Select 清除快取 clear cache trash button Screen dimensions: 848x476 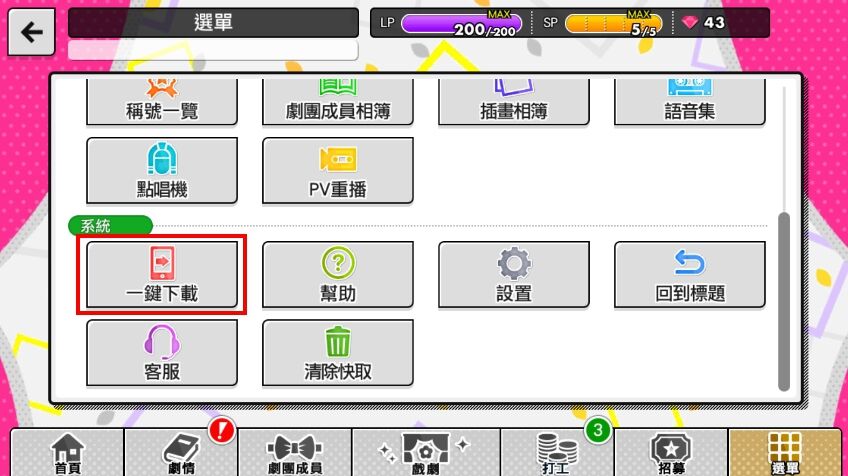(x=337, y=352)
